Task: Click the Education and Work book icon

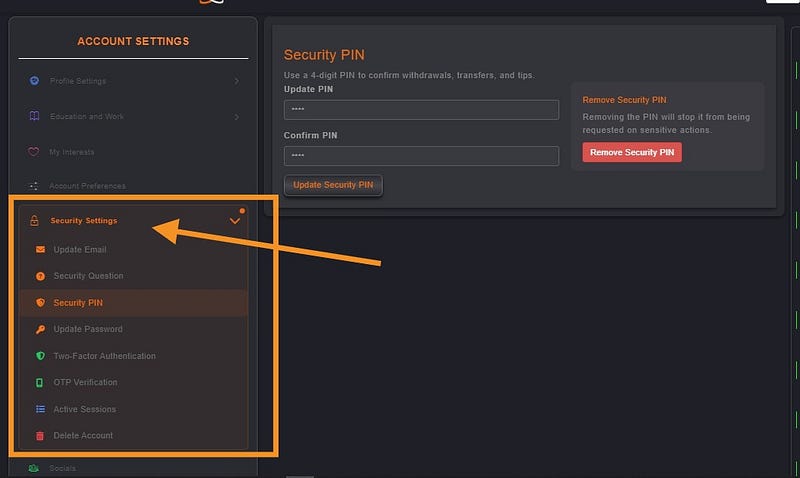Action: coord(34,116)
